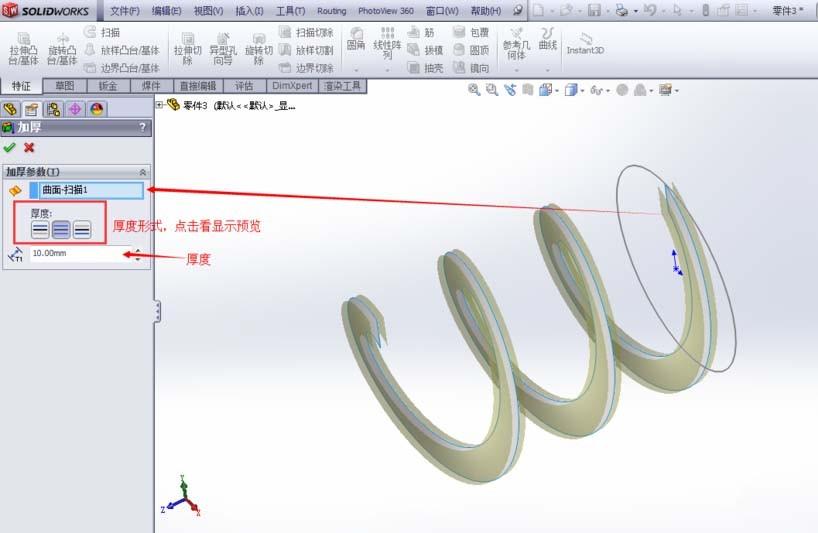Image resolution: width=818 pixels, height=533 pixels.
Task: Click the thickness value spinner arrows
Action: tap(137, 254)
